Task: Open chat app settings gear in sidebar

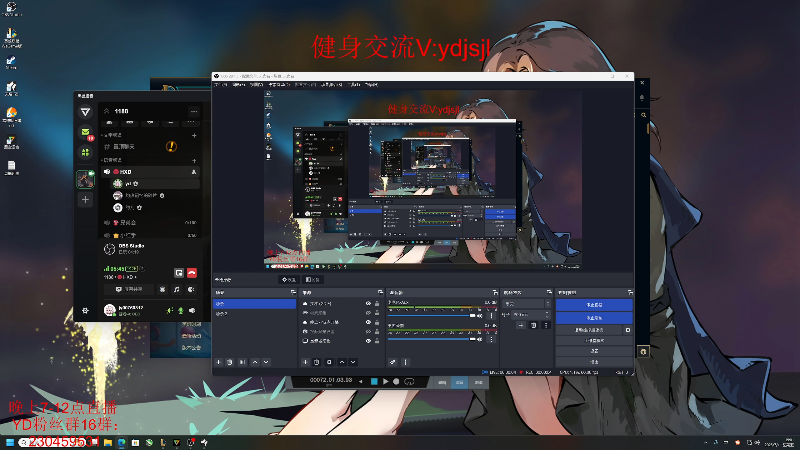Action: point(85,310)
